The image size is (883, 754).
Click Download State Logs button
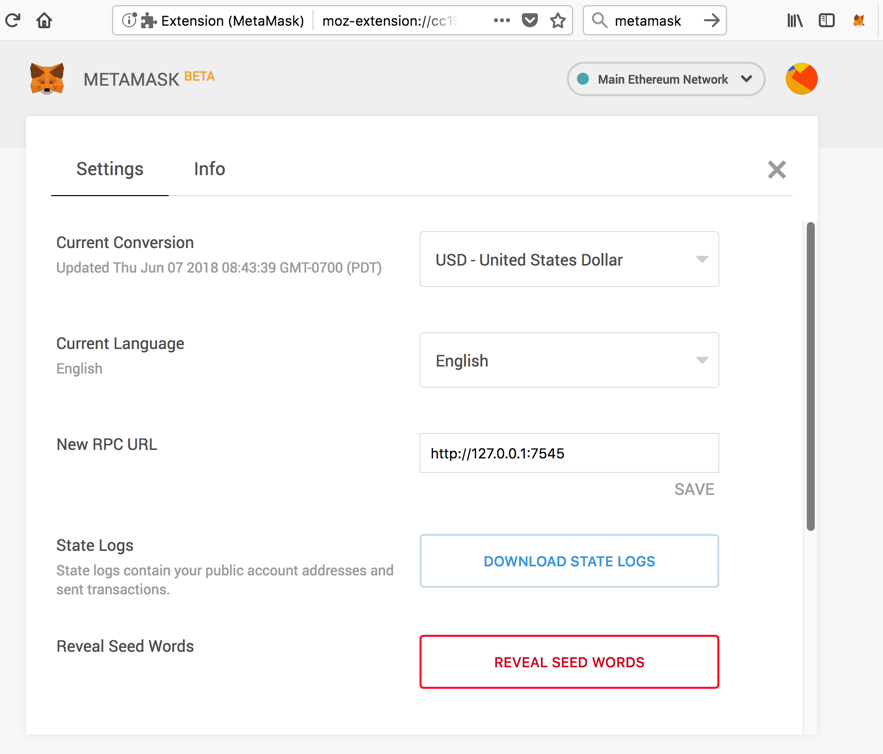[569, 561]
